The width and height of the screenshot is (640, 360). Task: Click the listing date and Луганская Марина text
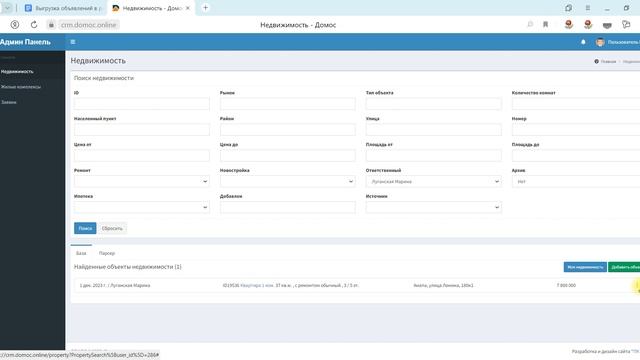click(x=115, y=285)
